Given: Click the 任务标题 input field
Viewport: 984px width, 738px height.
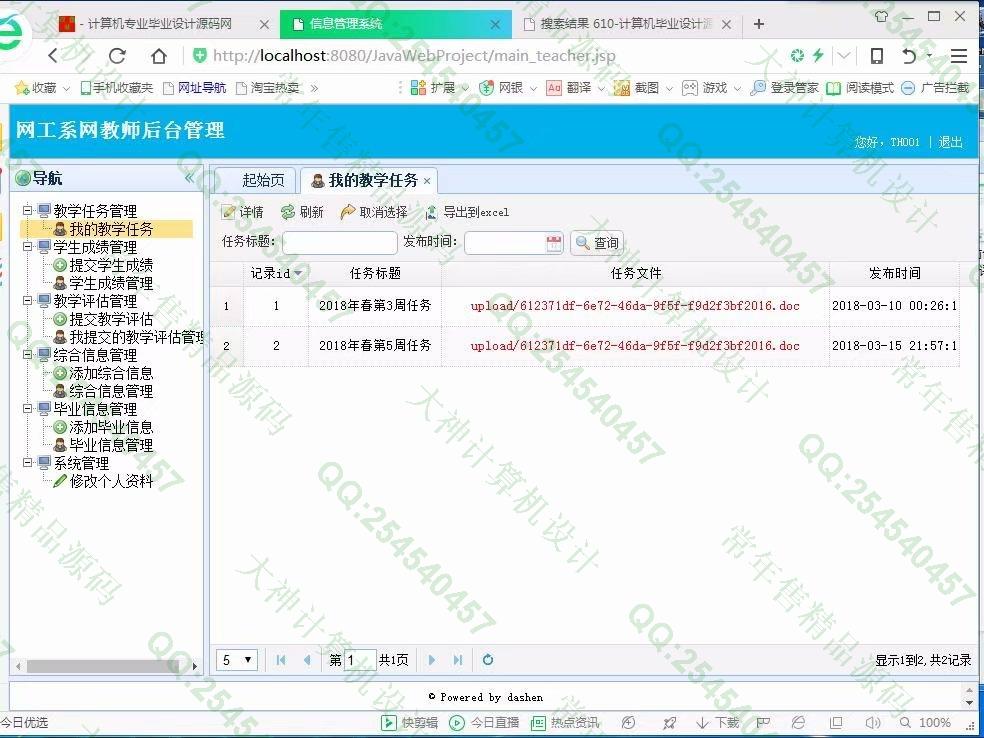Looking at the screenshot, I should point(340,243).
